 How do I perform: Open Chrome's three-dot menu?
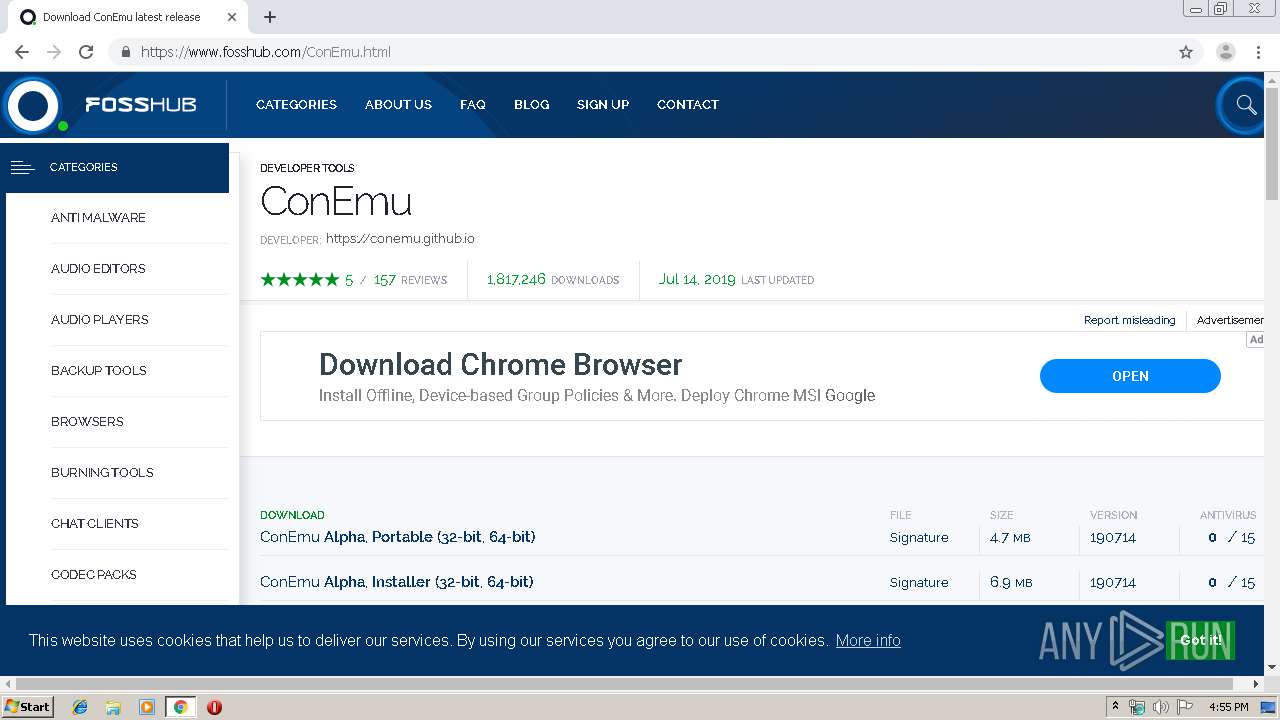click(x=1258, y=52)
